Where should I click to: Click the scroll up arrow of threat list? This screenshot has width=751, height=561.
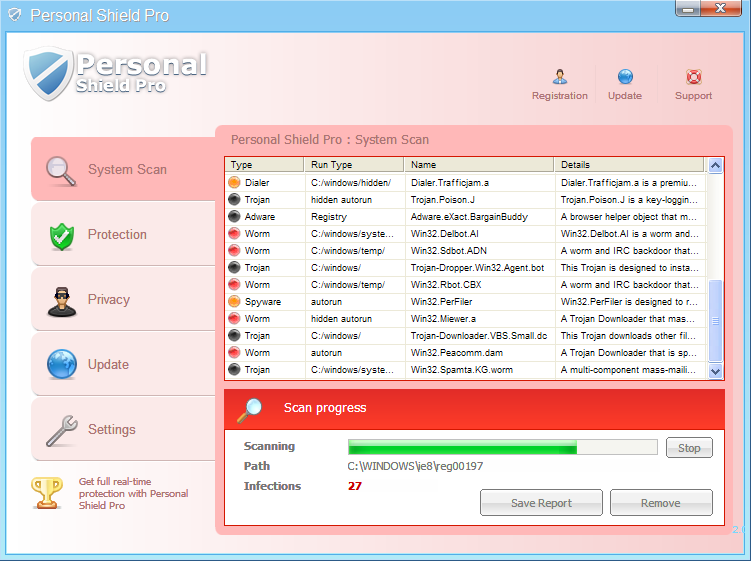[715, 166]
